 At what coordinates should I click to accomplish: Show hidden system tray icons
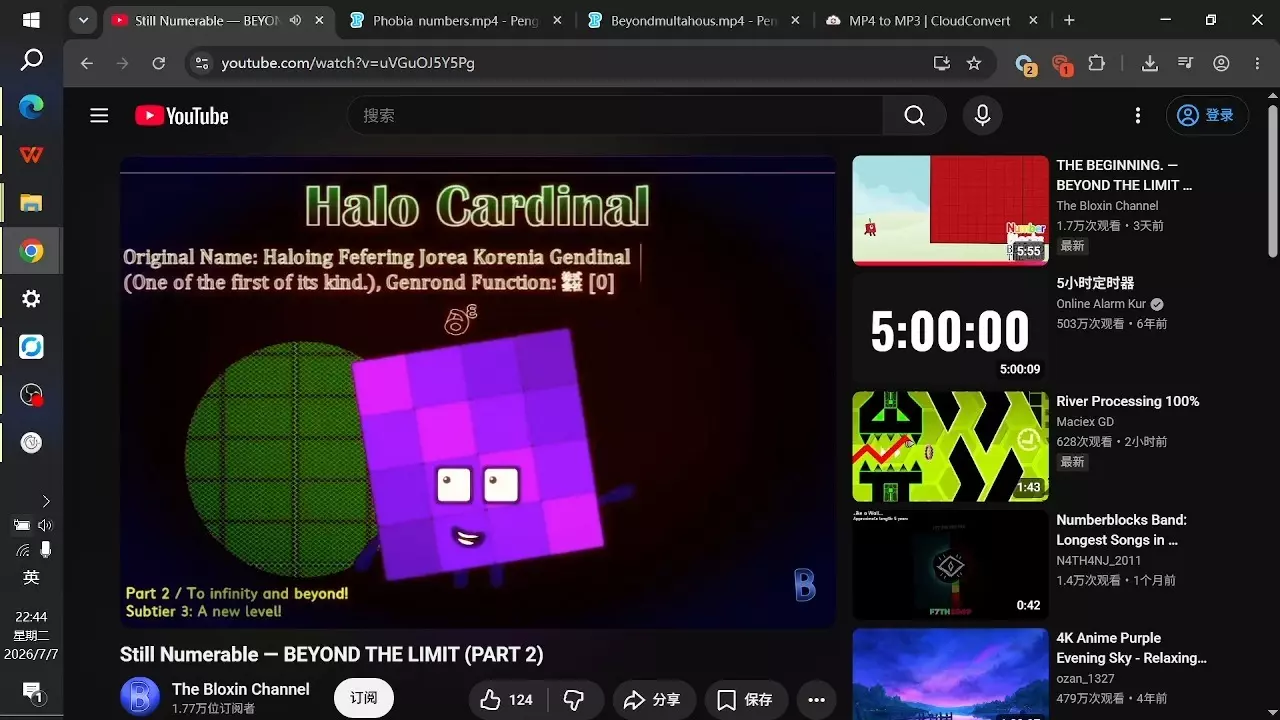pyautogui.click(x=45, y=501)
